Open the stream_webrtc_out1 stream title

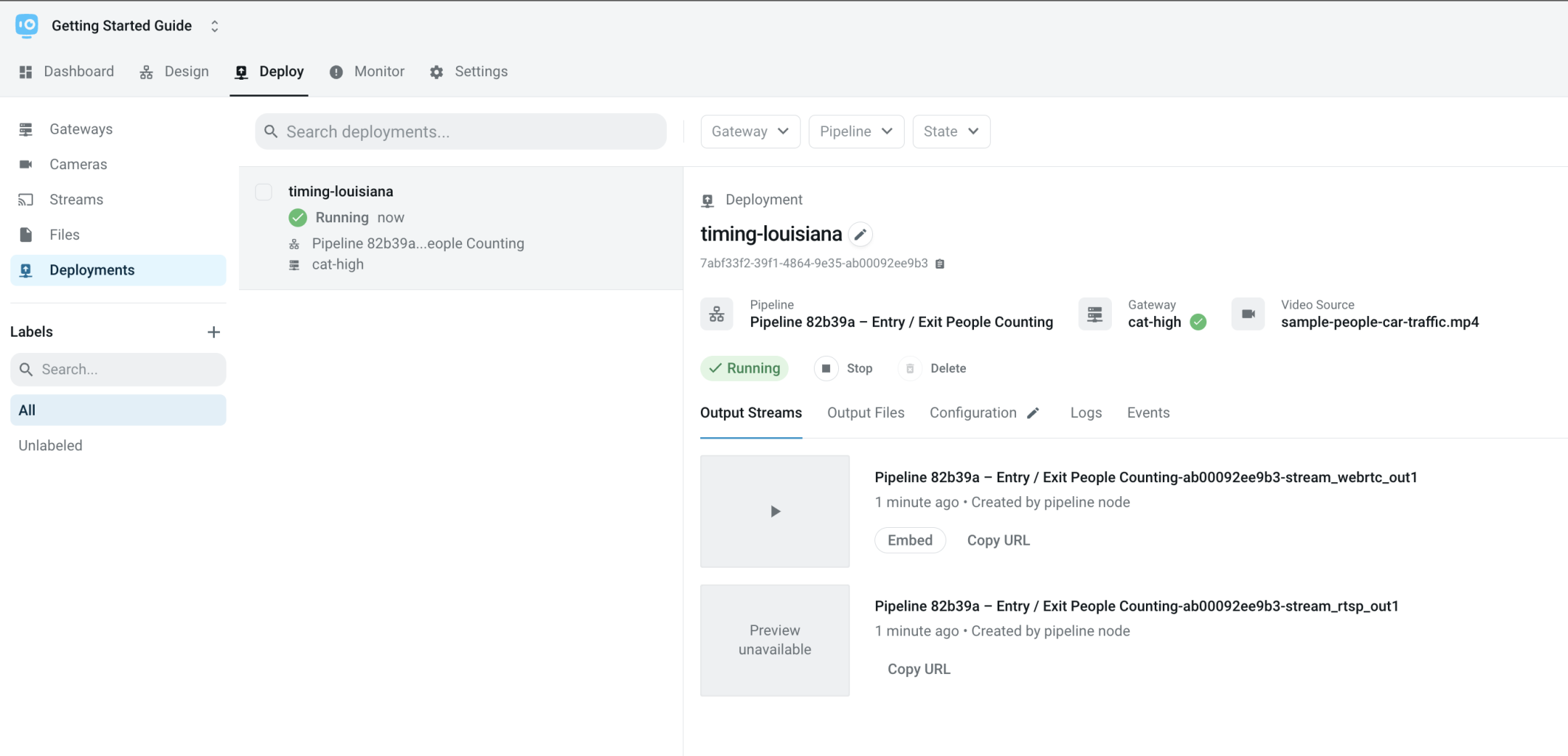(x=1145, y=477)
